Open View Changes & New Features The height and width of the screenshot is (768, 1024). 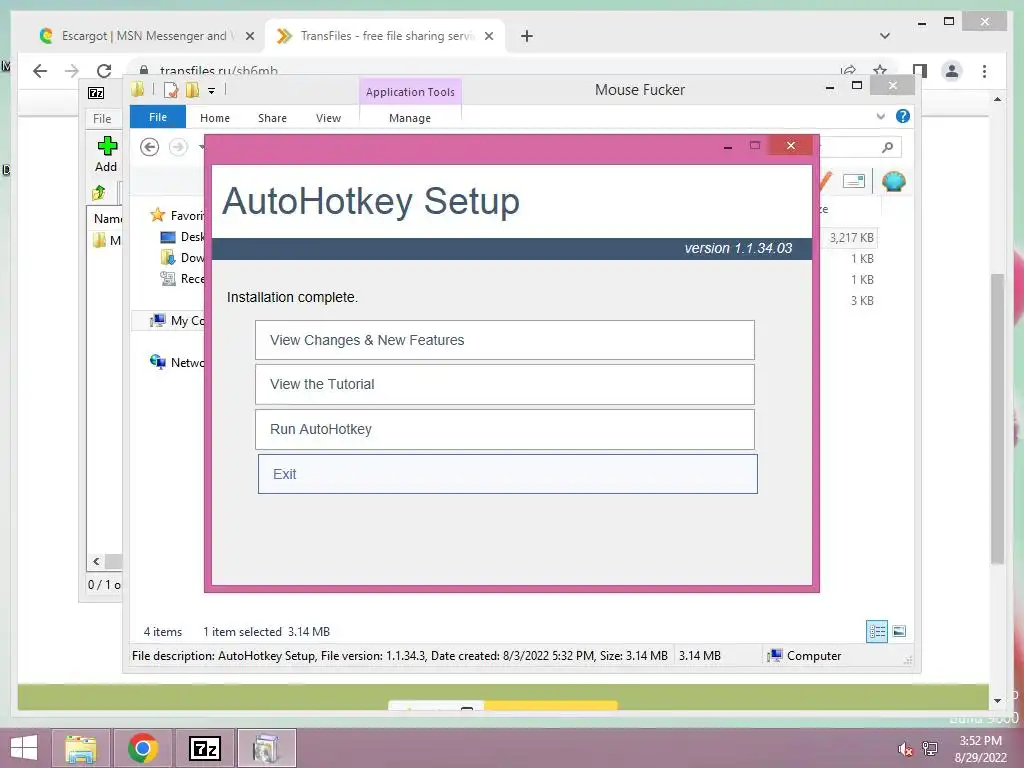(x=504, y=340)
